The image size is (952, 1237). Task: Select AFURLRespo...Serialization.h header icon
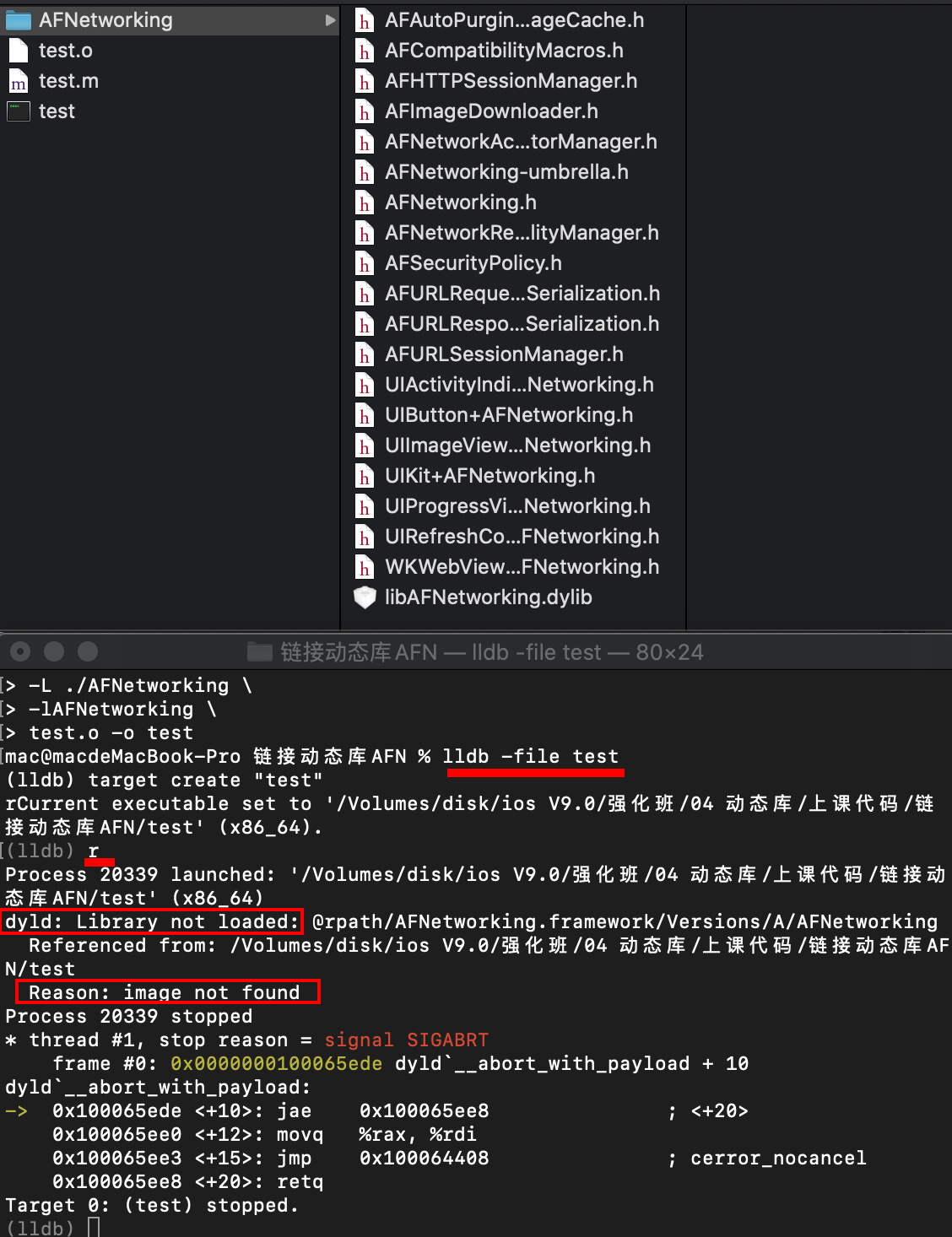coord(365,324)
